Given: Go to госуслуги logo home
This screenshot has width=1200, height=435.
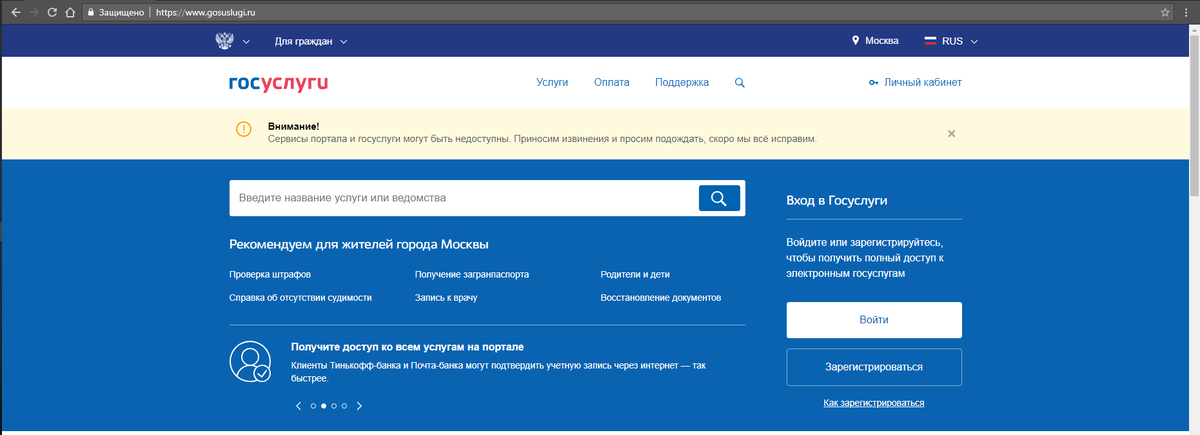Looking at the screenshot, I should [x=278, y=83].
